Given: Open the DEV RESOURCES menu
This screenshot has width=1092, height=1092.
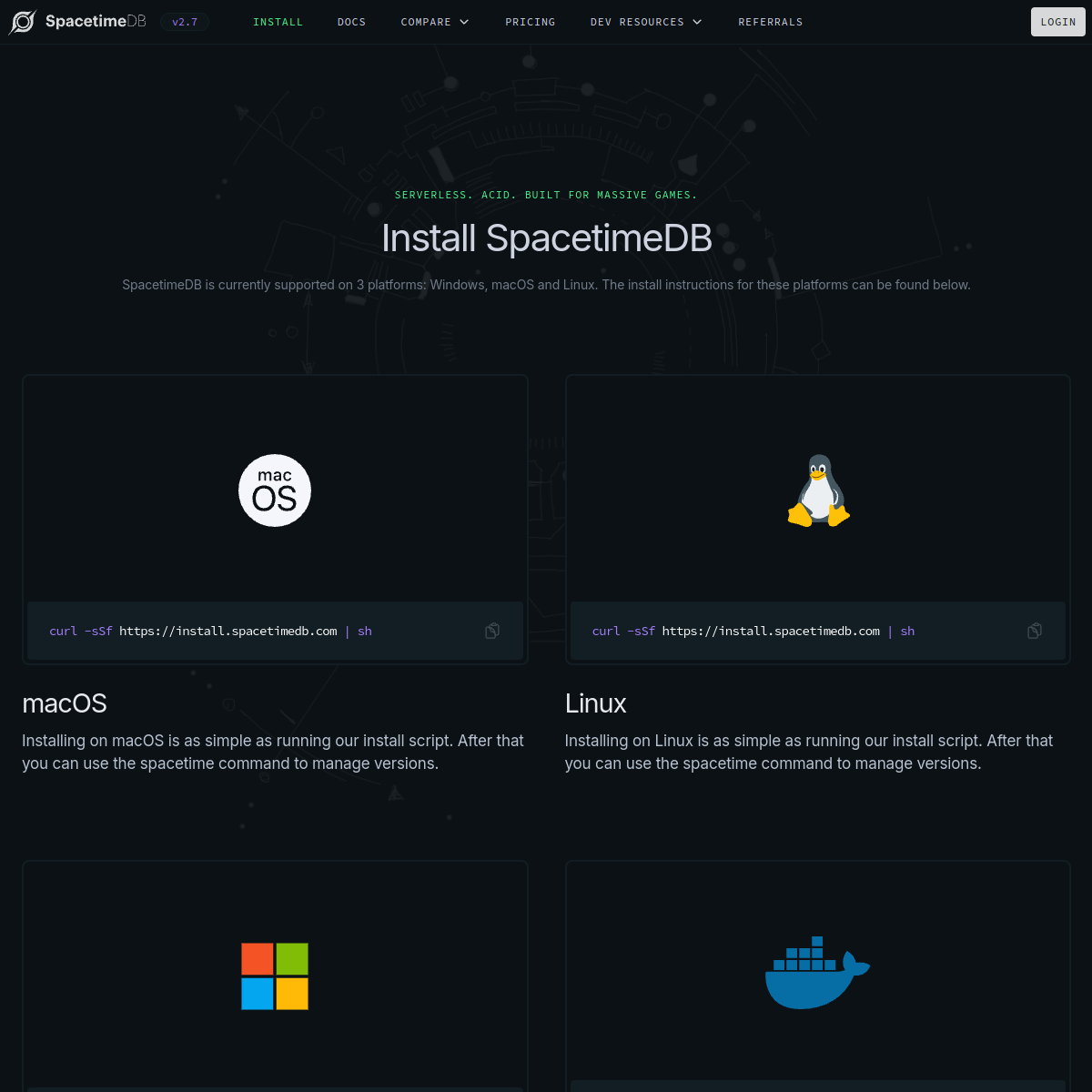Looking at the screenshot, I should 637,22.
